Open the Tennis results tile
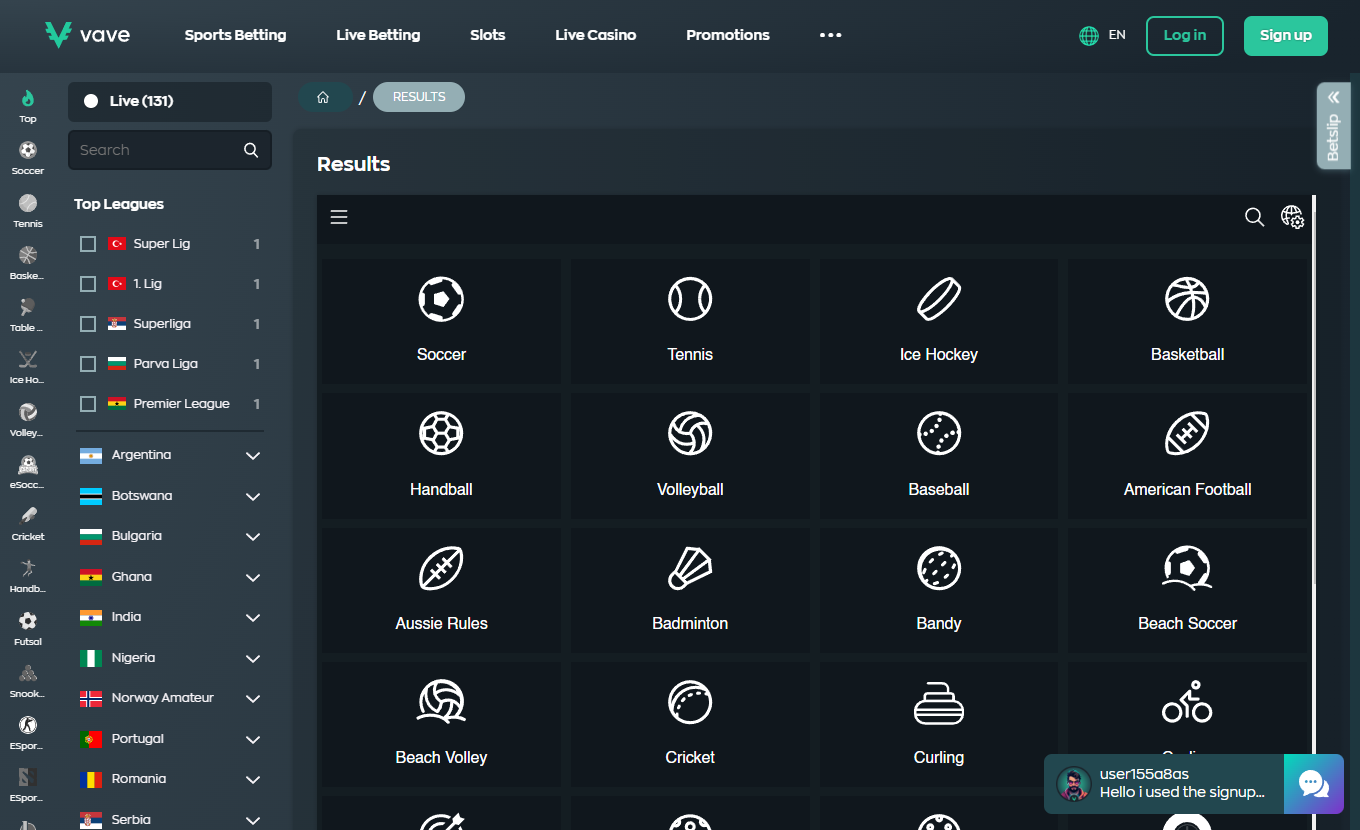The height and width of the screenshot is (830, 1360). click(x=690, y=321)
